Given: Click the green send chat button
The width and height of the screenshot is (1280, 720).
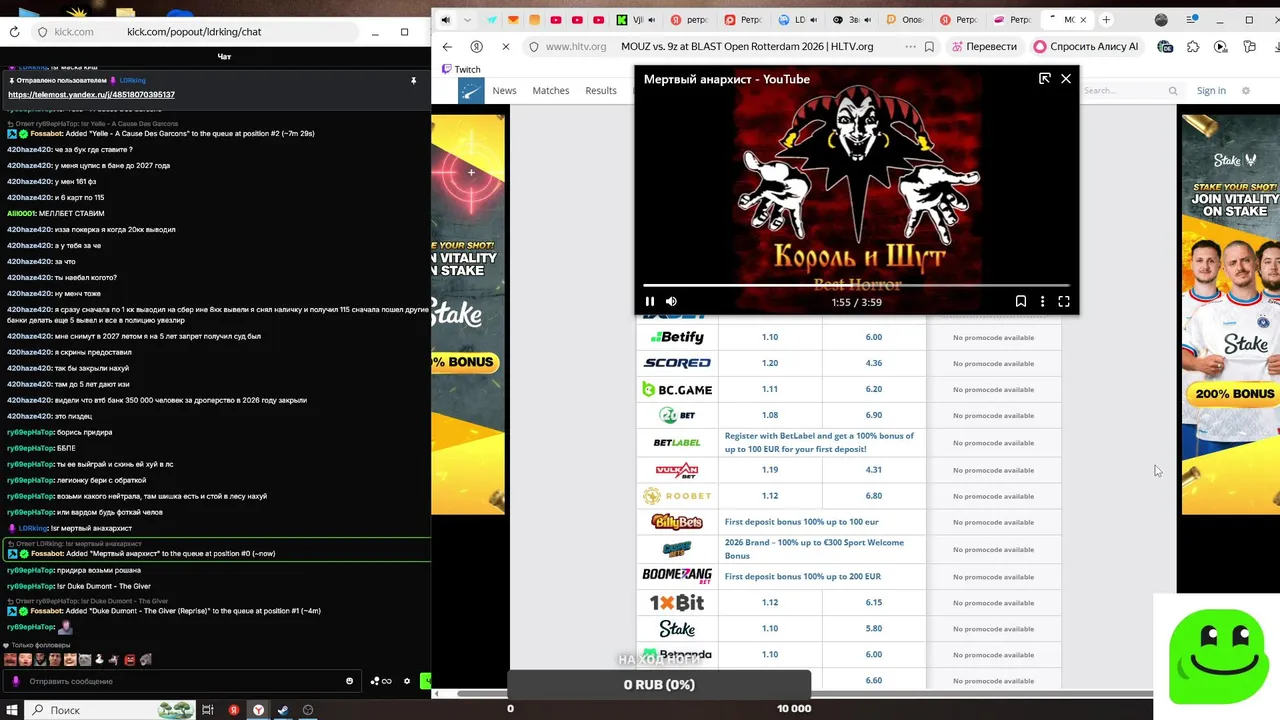Looking at the screenshot, I should (425, 681).
